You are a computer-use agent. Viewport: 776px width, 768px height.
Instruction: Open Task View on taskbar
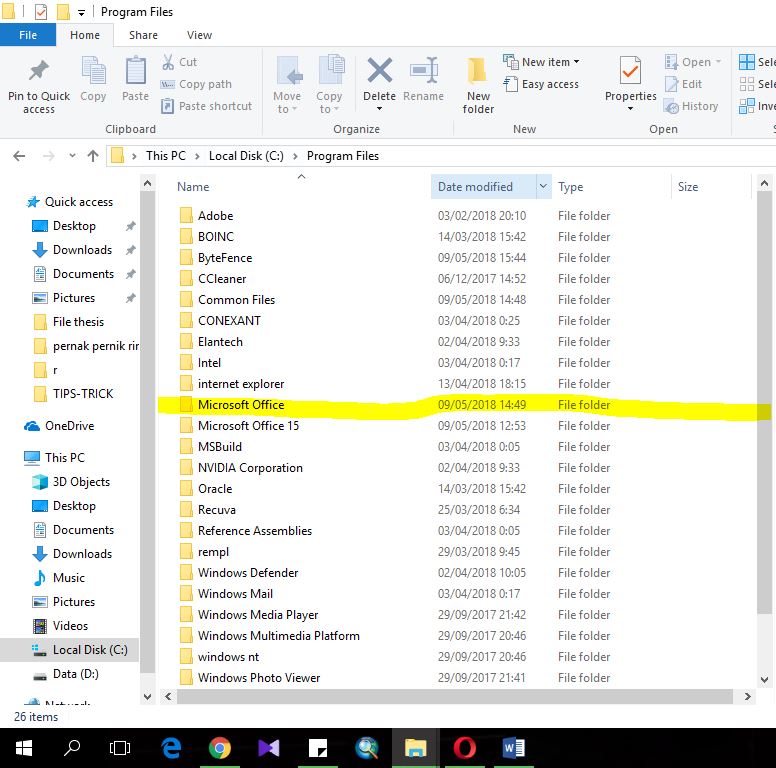(x=120, y=748)
